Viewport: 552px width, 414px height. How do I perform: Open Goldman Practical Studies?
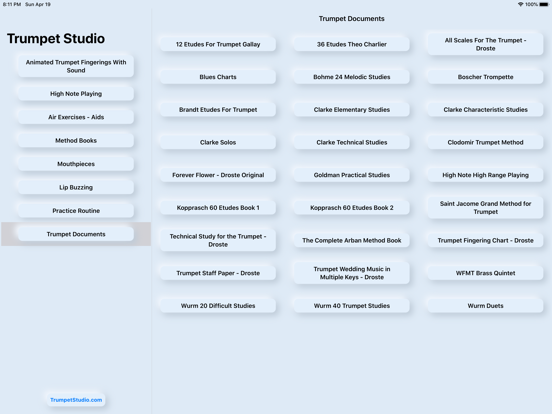coord(352,175)
